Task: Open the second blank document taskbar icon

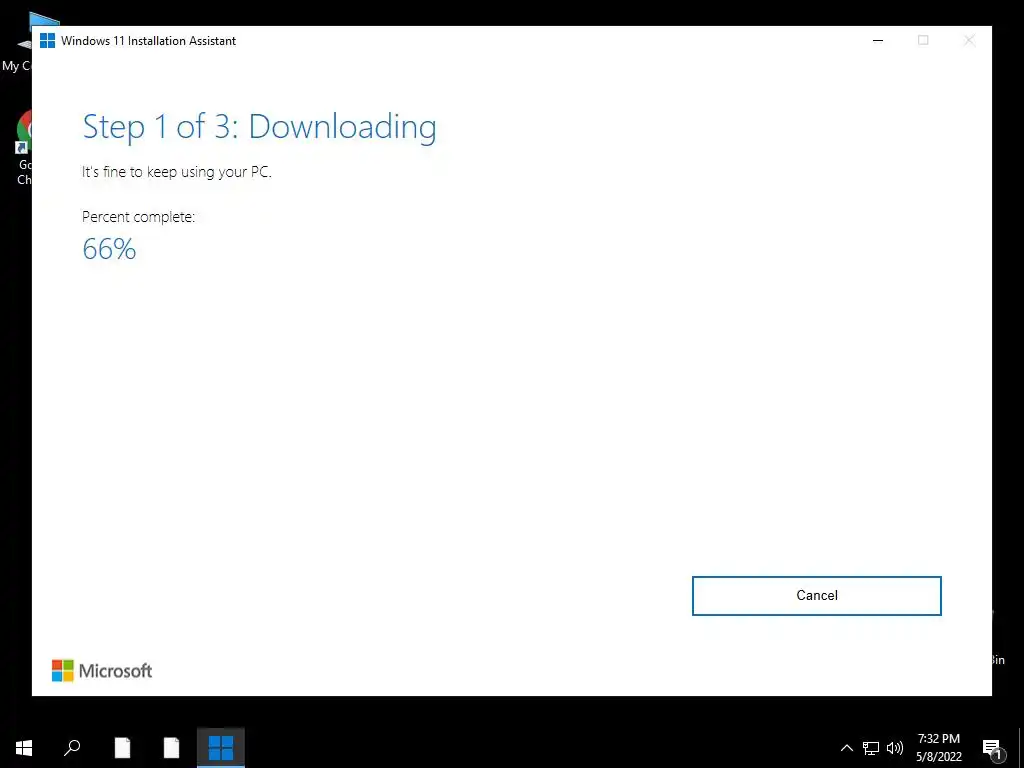Action: point(171,748)
